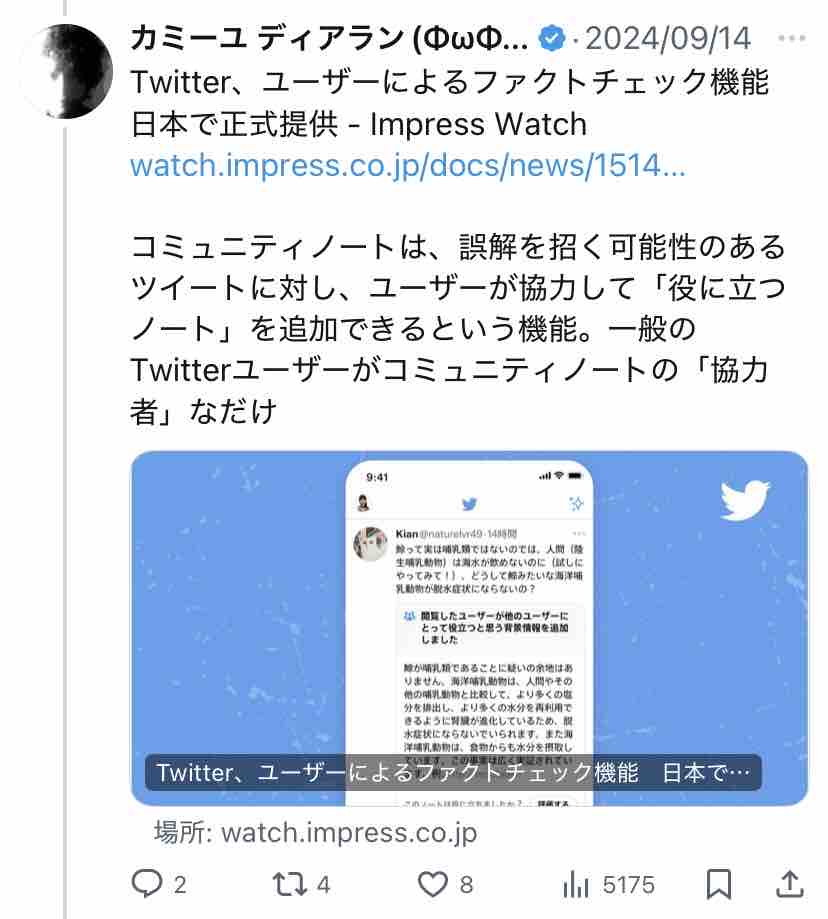Retweet this post with repost icon
This screenshot has height=919, width=828.
(x=289, y=884)
